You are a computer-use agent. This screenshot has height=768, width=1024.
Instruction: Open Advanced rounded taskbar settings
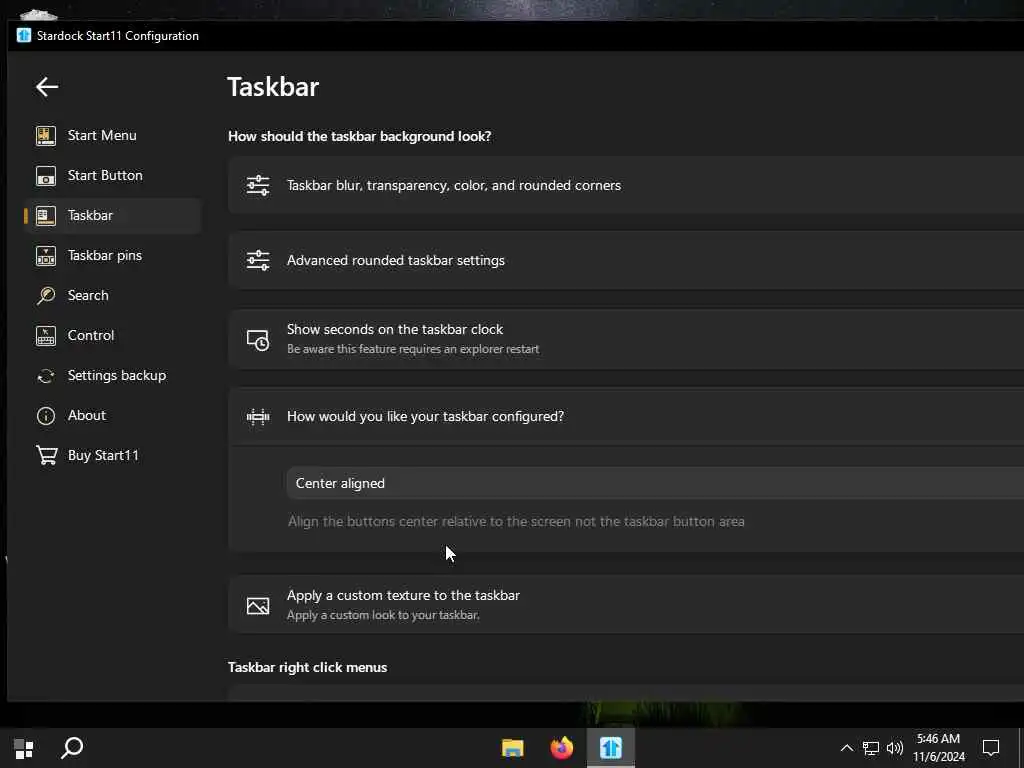coord(626,260)
